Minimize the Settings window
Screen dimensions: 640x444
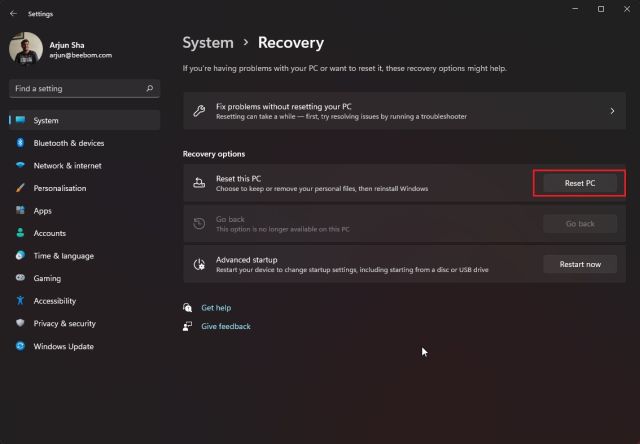coord(575,9)
